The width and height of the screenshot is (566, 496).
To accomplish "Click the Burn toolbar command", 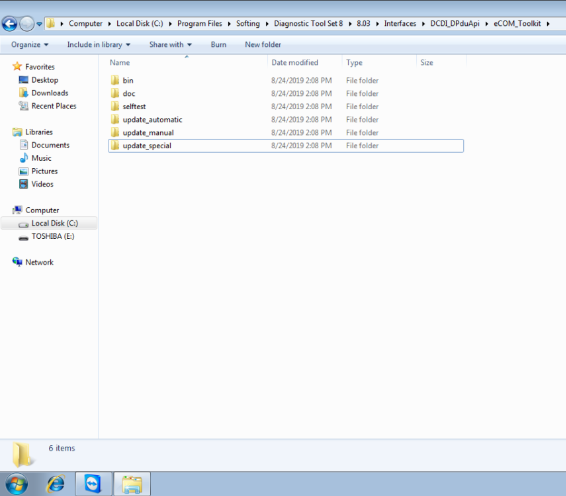I will coord(218,44).
